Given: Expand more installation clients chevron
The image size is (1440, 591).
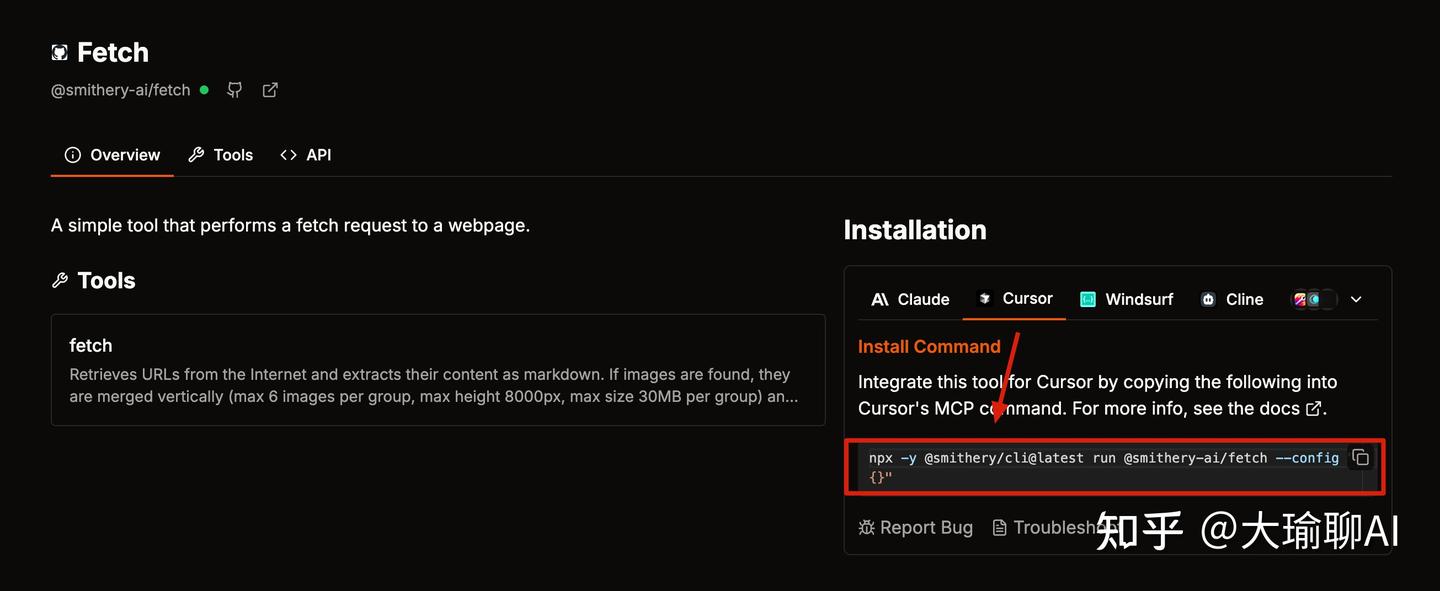Looking at the screenshot, I should pyautogui.click(x=1356, y=299).
